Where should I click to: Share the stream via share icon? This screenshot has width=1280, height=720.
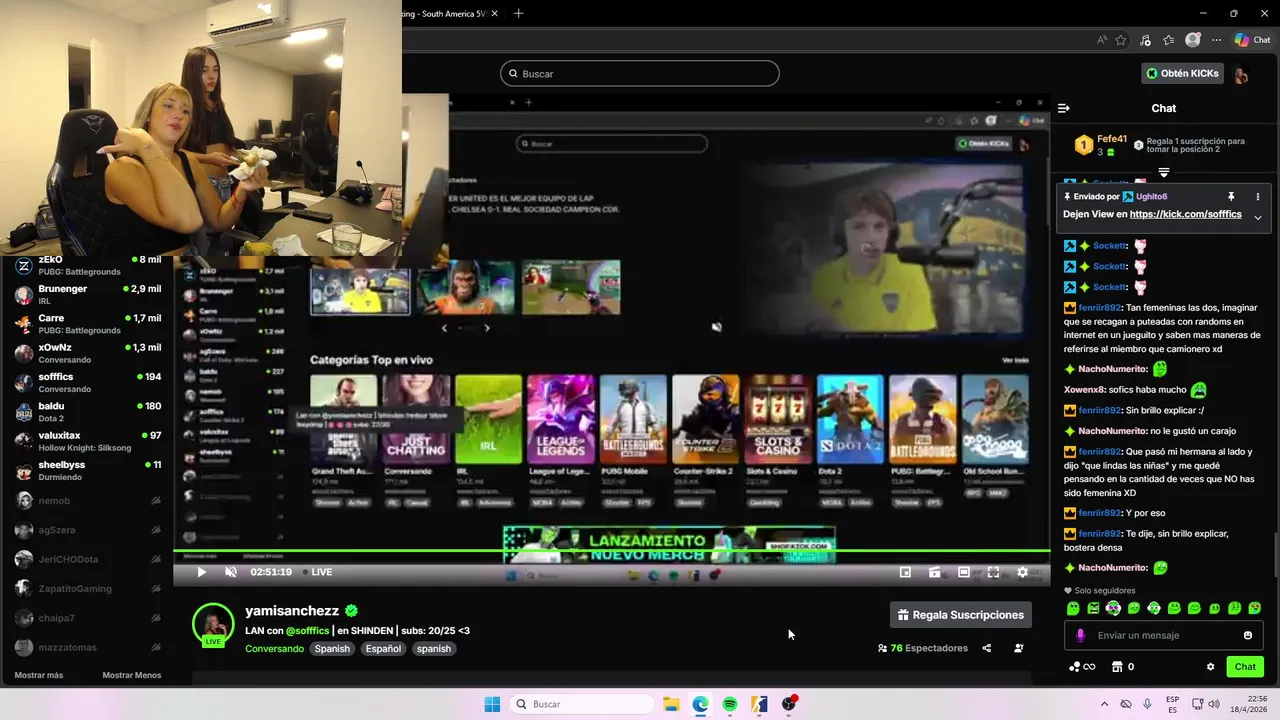986,648
